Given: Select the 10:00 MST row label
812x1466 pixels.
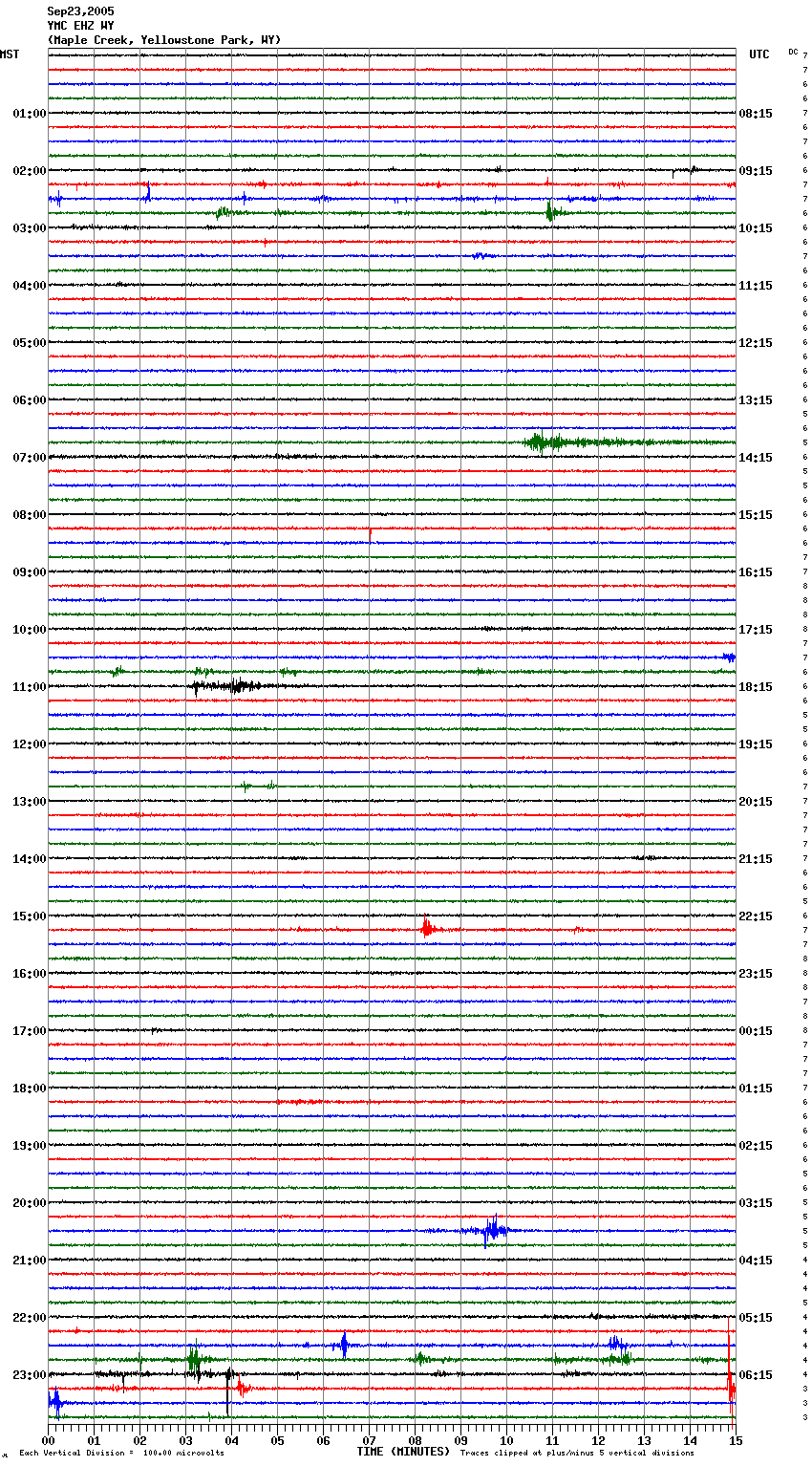Looking at the screenshot, I should [x=29, y=630].
